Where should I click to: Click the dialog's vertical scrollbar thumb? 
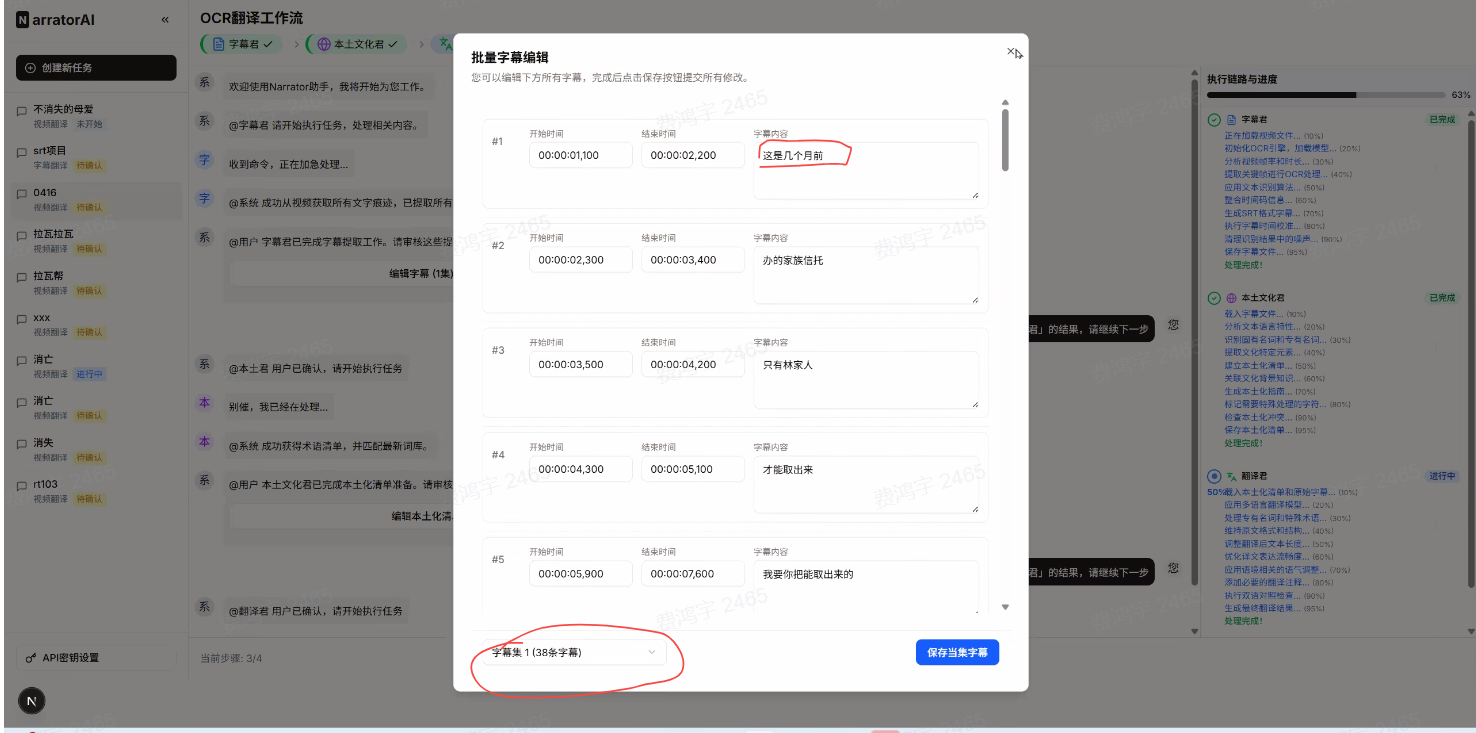pyautogui.click(x=1005, y=140)
